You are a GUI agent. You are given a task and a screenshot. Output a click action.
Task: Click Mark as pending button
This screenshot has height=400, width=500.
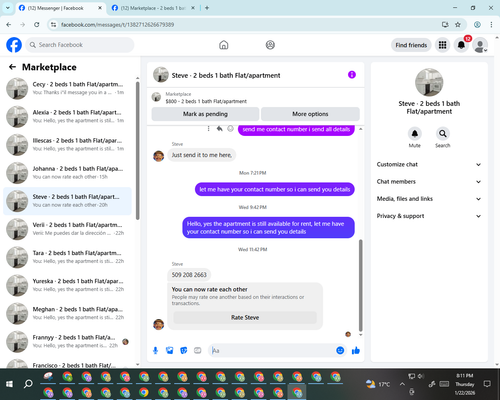coord(205,114)
